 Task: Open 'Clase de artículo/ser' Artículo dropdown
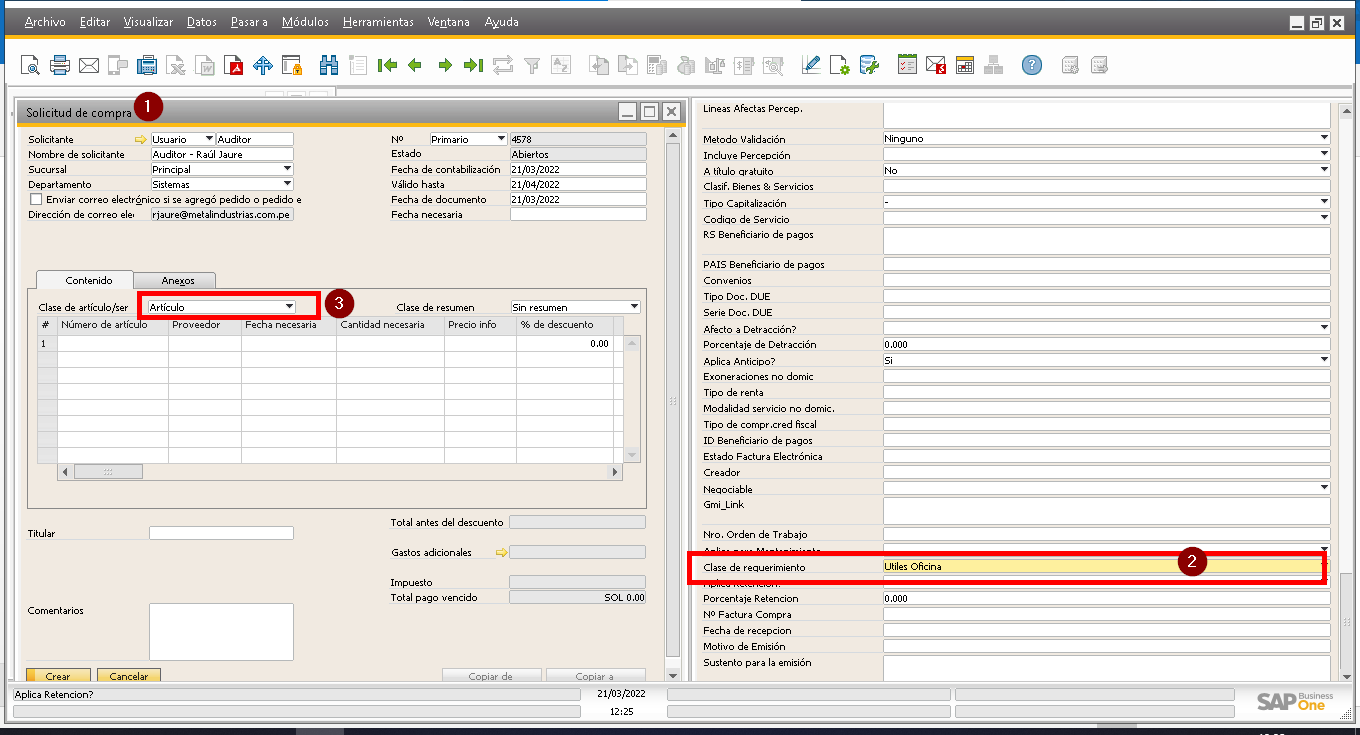click(289, 307)
